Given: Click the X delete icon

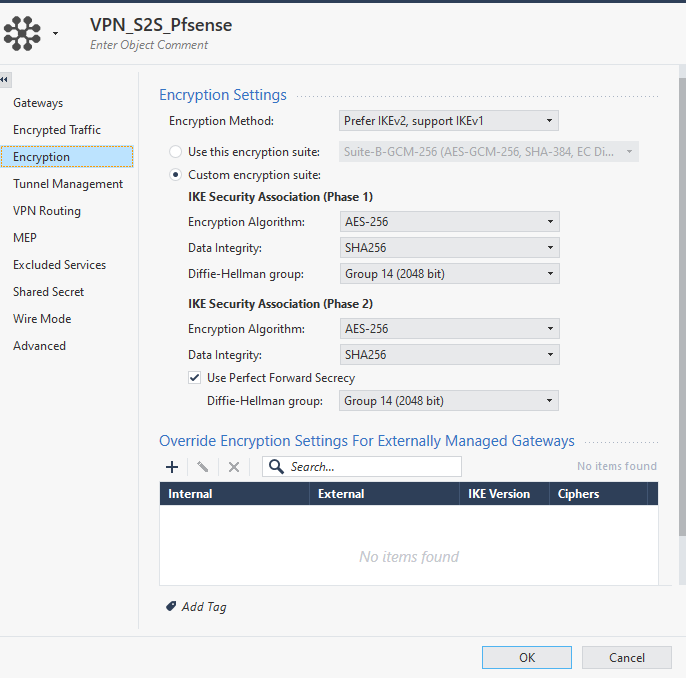Looking at the screenshot, I should point(234,467).
